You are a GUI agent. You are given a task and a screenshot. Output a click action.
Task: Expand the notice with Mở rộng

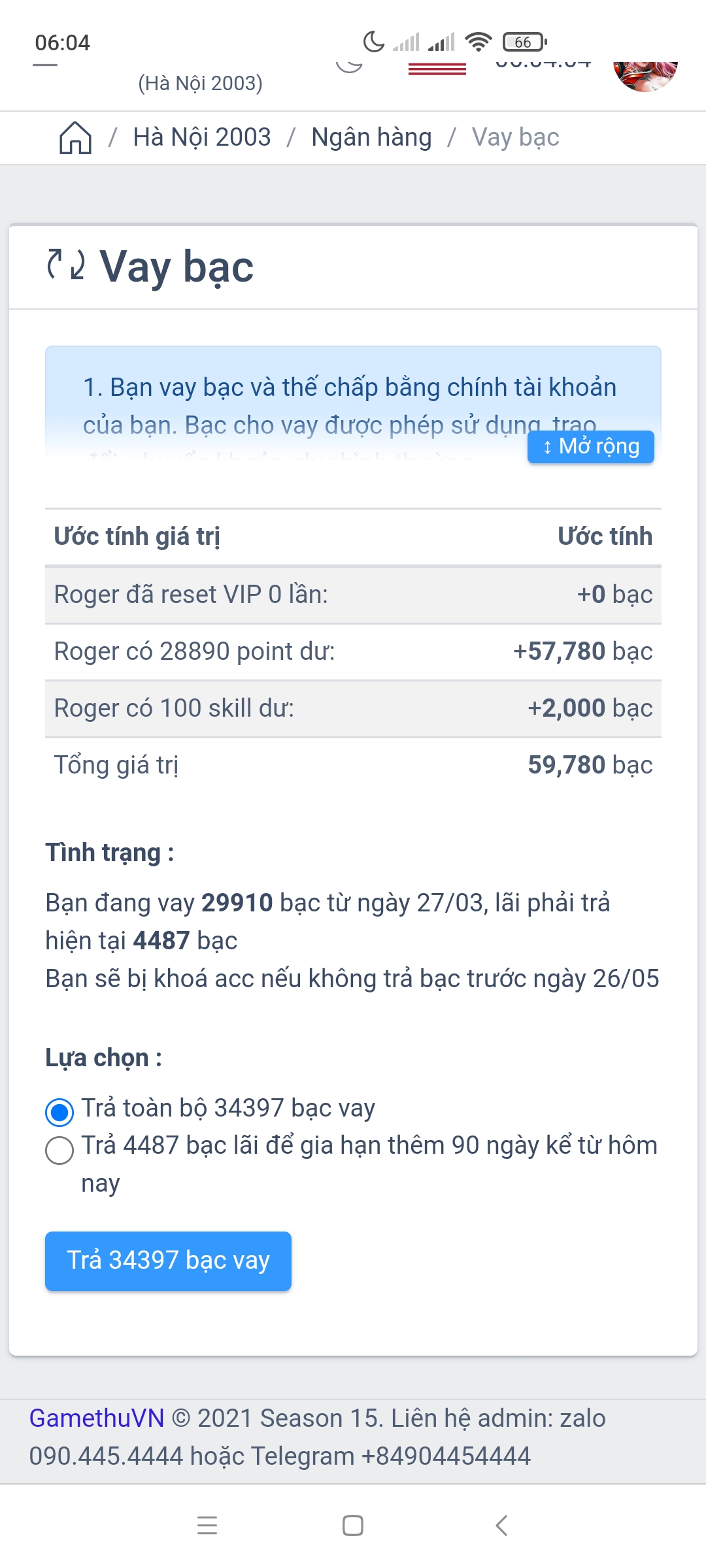click(x=590, y=447)
